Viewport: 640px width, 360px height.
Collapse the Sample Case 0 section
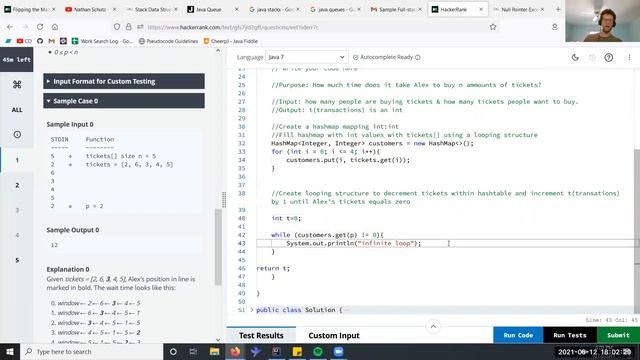pyautogui.click(x=124, y=101)
